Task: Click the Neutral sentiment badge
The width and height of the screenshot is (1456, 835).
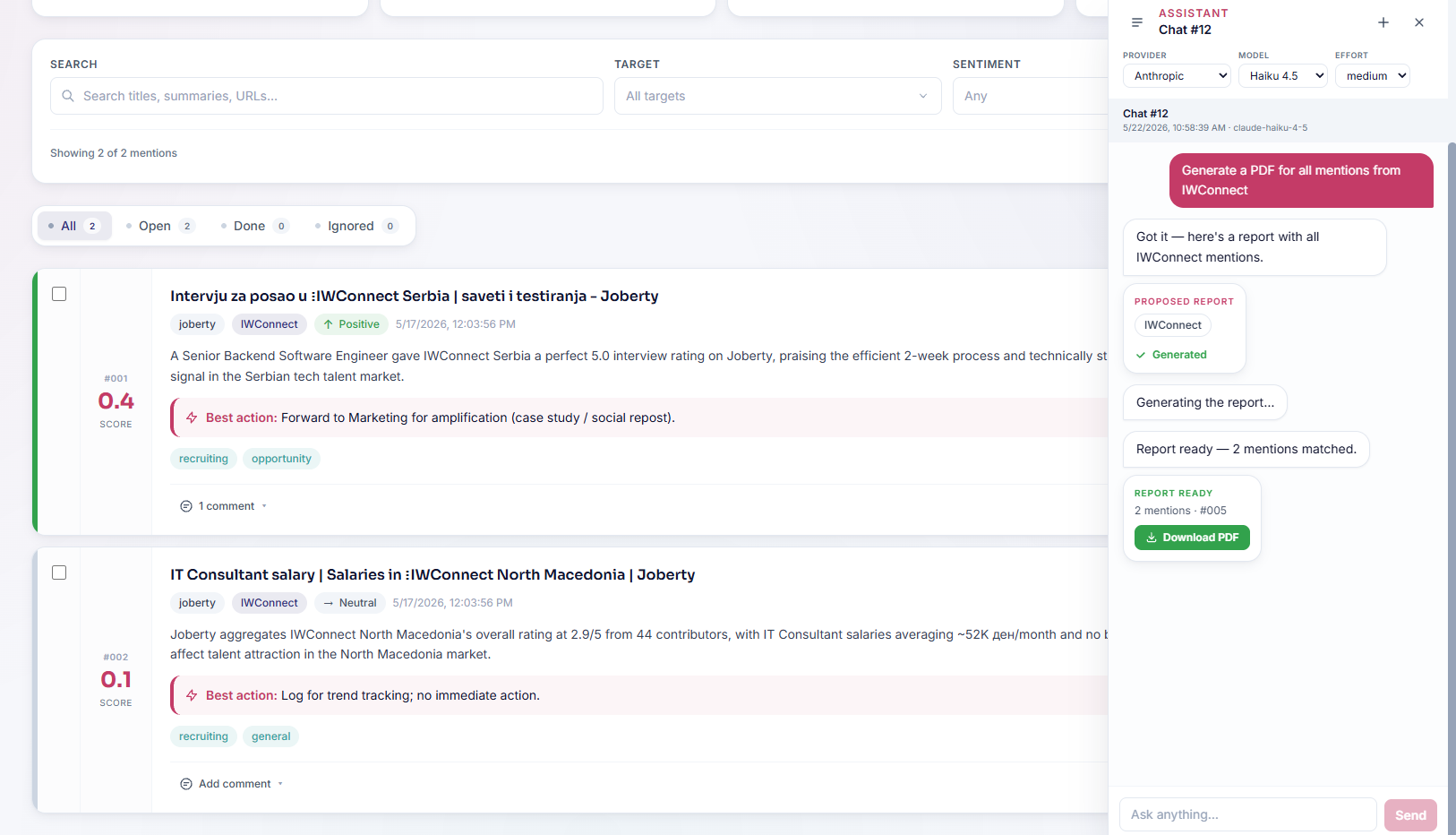Action: (350, 603)
